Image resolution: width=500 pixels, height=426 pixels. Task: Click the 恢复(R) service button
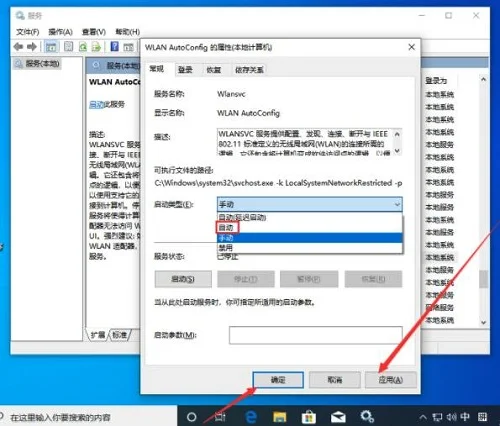(x=373, y=279)
